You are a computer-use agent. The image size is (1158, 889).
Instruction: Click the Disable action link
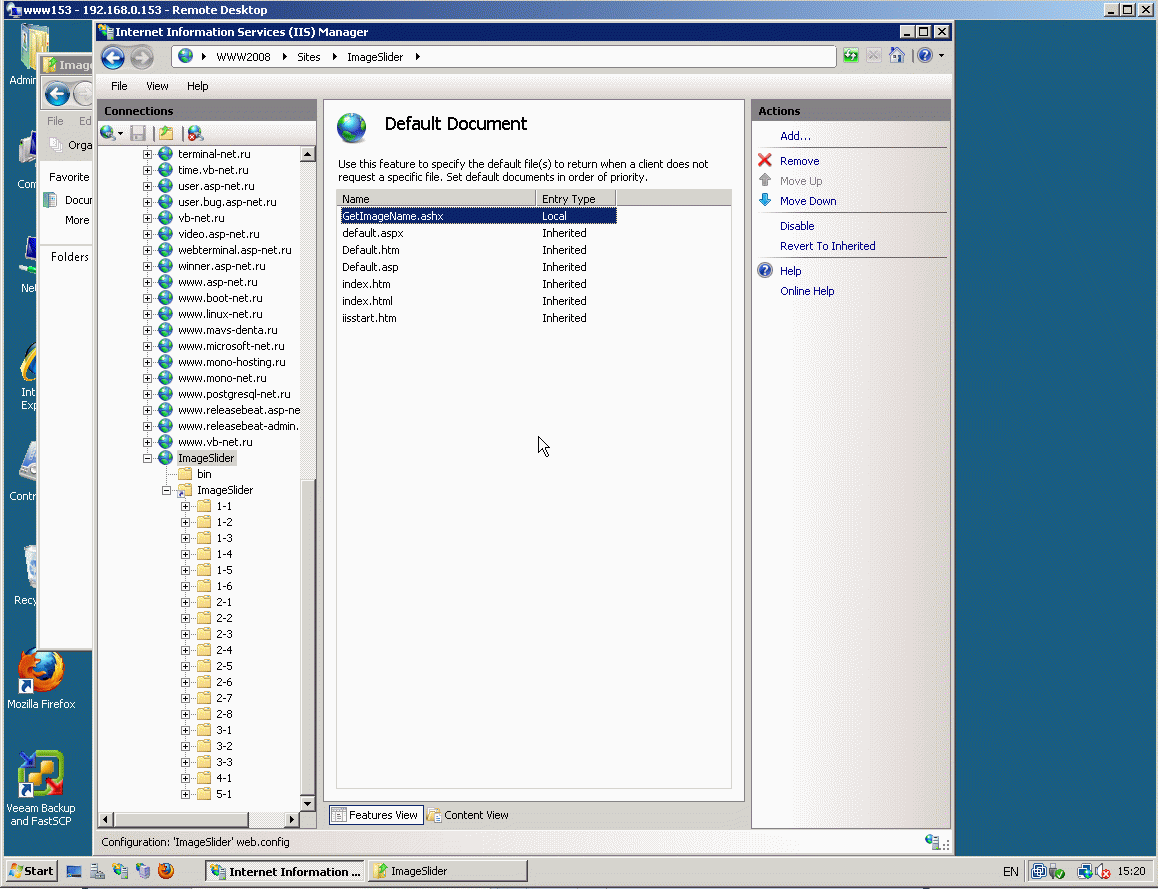797,225
